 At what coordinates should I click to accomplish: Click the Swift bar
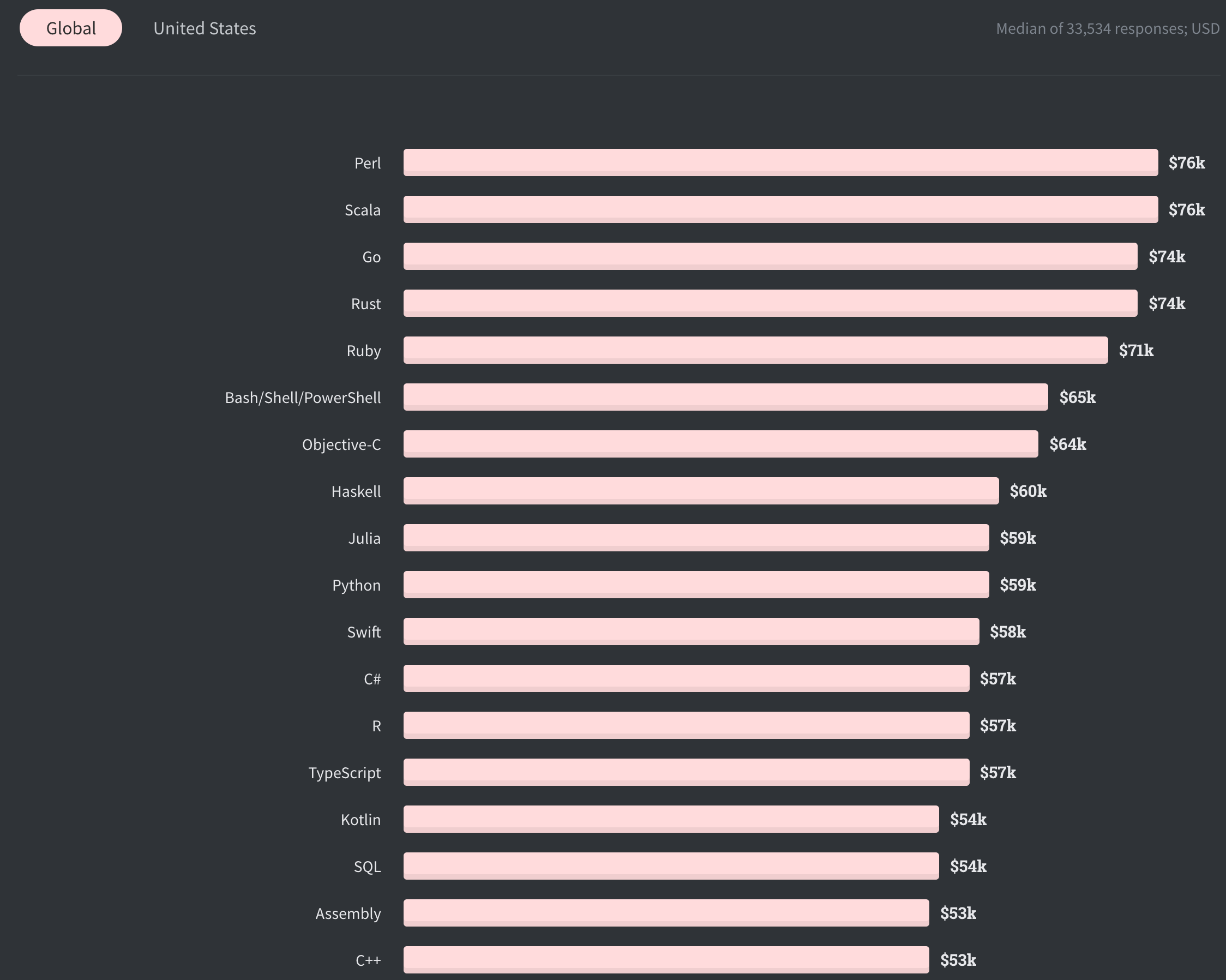point(691,632)
